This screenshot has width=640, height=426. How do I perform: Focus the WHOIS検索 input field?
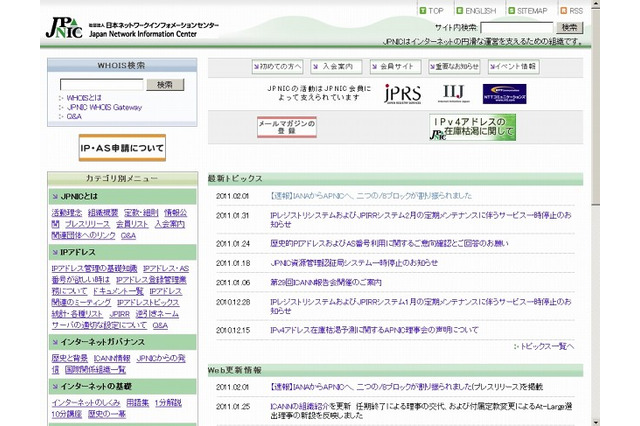tap(102, 84)
